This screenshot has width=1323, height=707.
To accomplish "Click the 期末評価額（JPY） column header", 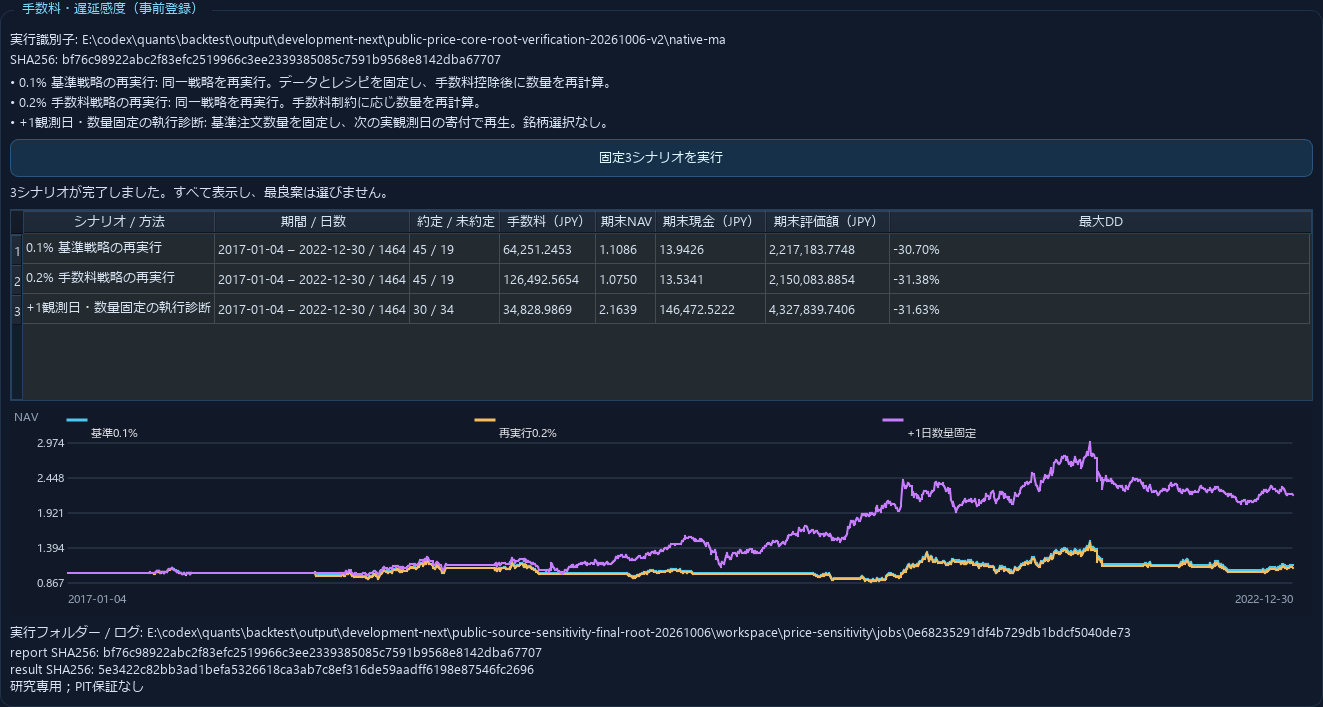I will coord(827,222).
